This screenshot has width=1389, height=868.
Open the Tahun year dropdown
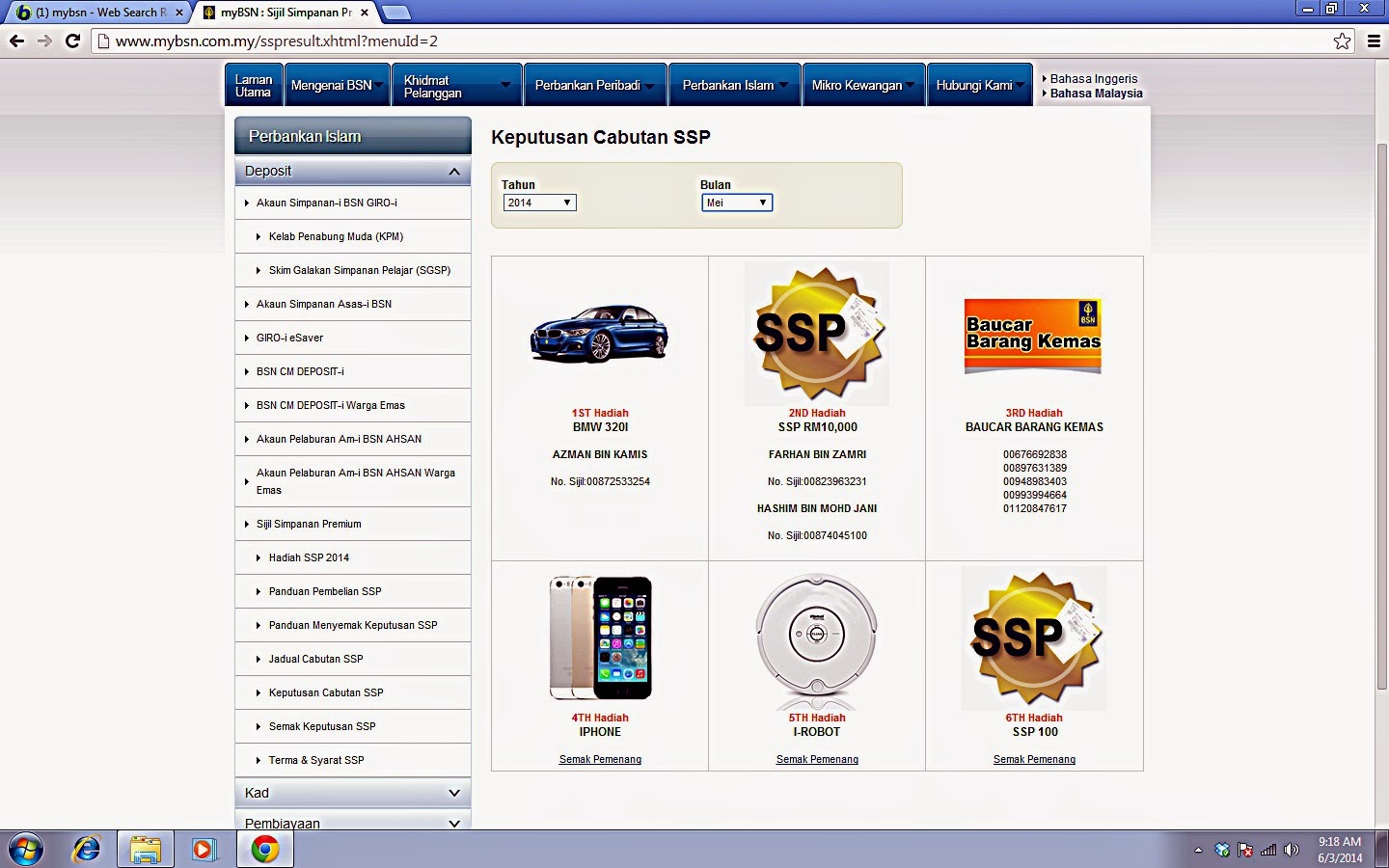click(540, 203)
